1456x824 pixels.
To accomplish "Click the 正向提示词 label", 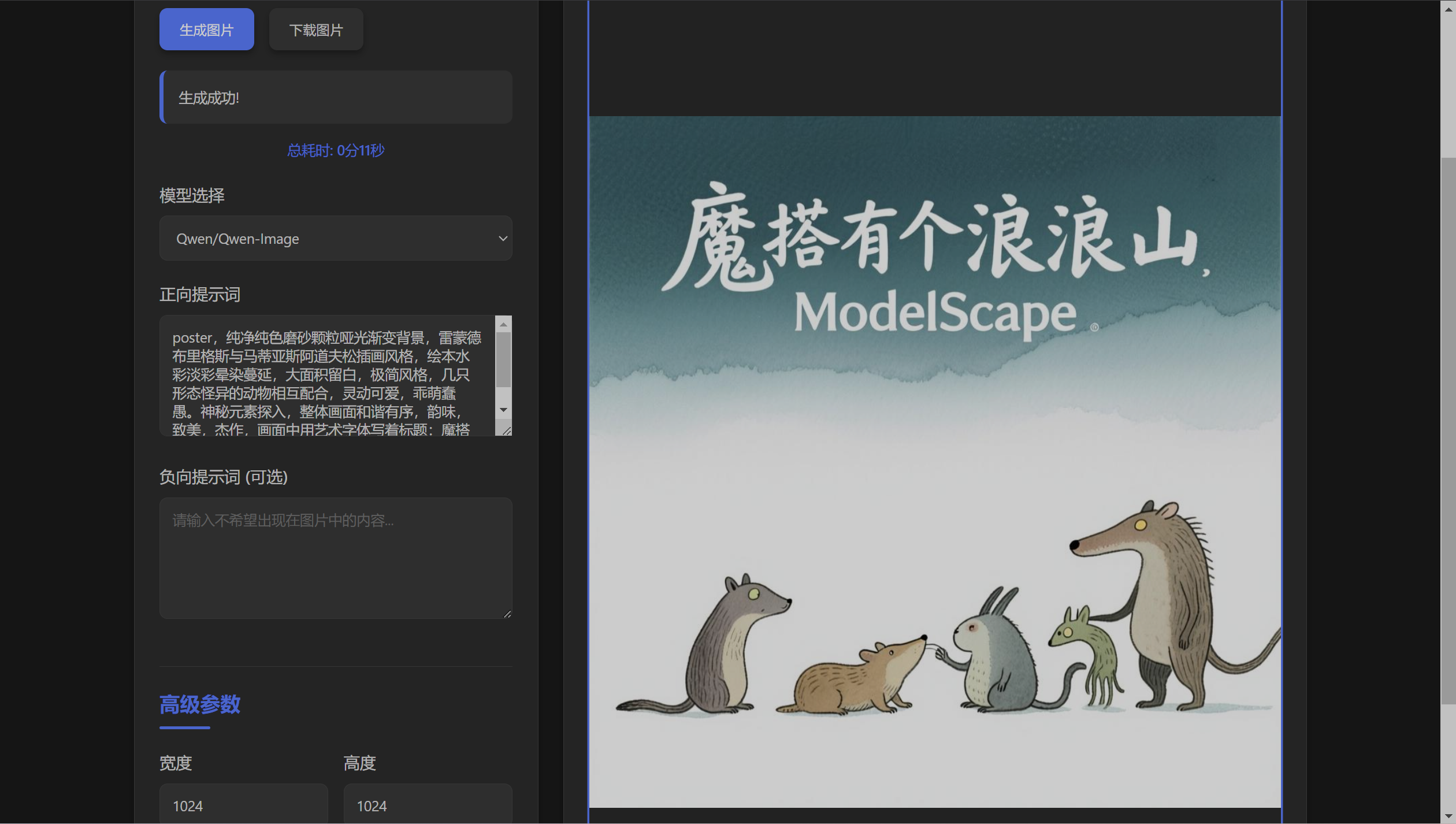I will [200, 295].
